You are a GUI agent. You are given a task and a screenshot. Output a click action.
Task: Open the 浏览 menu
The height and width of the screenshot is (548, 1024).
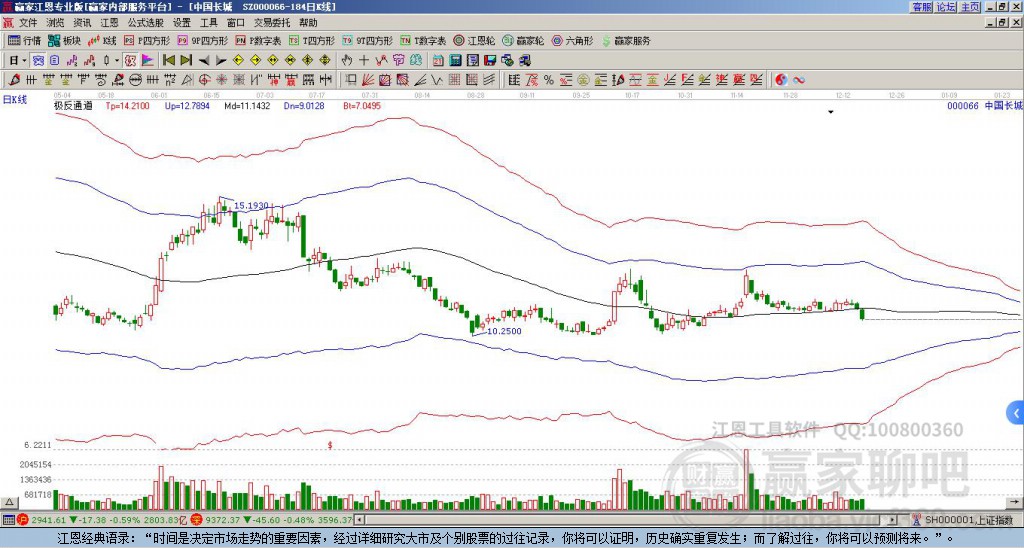click(55, 23)
